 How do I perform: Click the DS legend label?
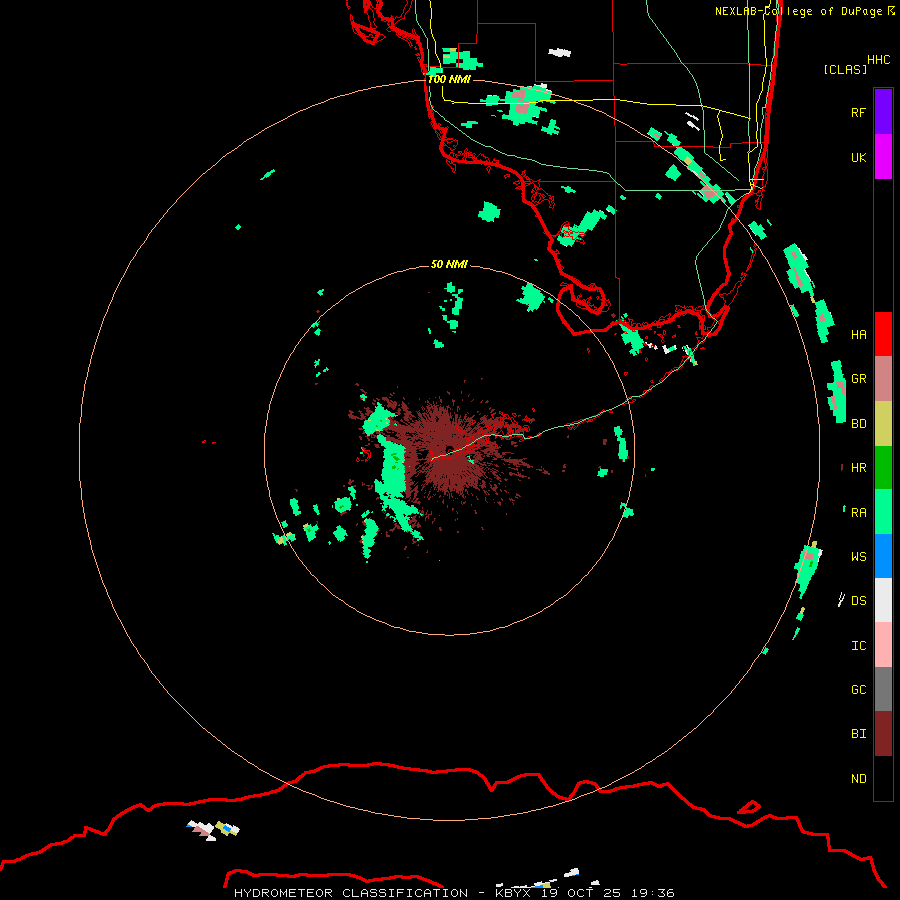(858, 601)
